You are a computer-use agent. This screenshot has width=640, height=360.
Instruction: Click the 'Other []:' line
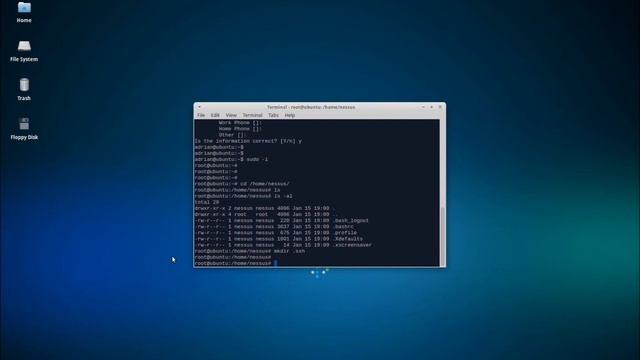pyautogui.click(x=233, y=135)
